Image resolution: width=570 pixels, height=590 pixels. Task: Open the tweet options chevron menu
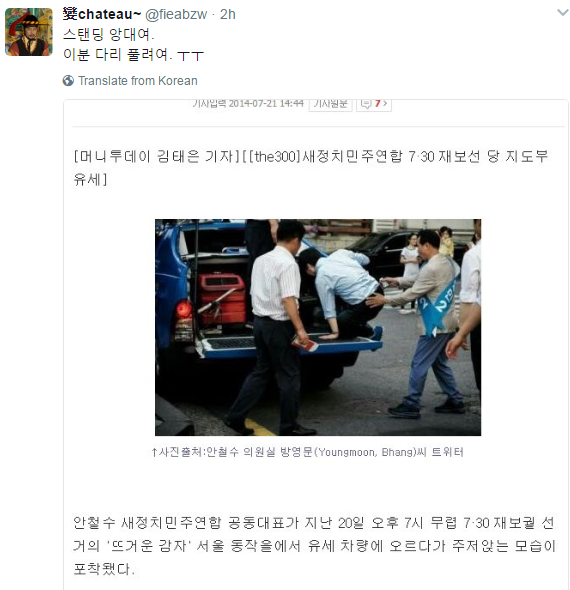pyautogui.click(x=562, y=13)
